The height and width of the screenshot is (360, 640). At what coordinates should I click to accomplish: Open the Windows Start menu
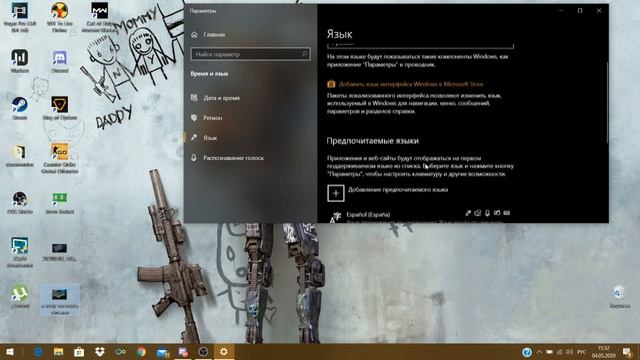10,352
